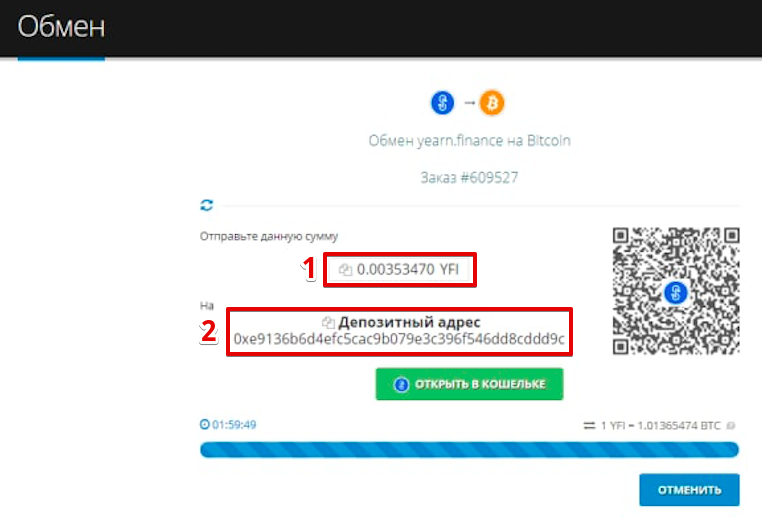Click the orange Bitcoin coin icon

492,102
